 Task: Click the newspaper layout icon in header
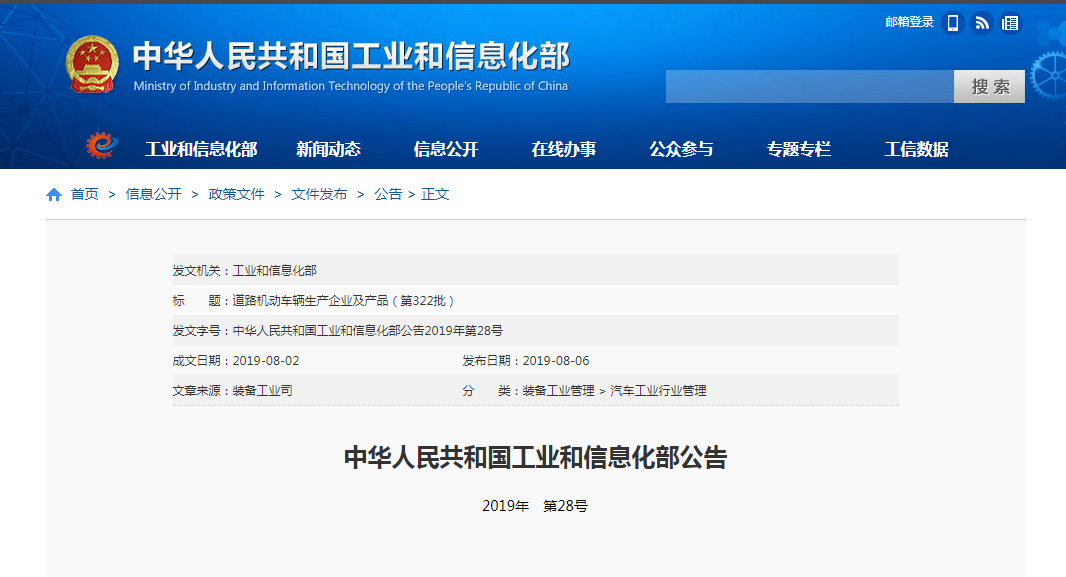[1010, 23]
